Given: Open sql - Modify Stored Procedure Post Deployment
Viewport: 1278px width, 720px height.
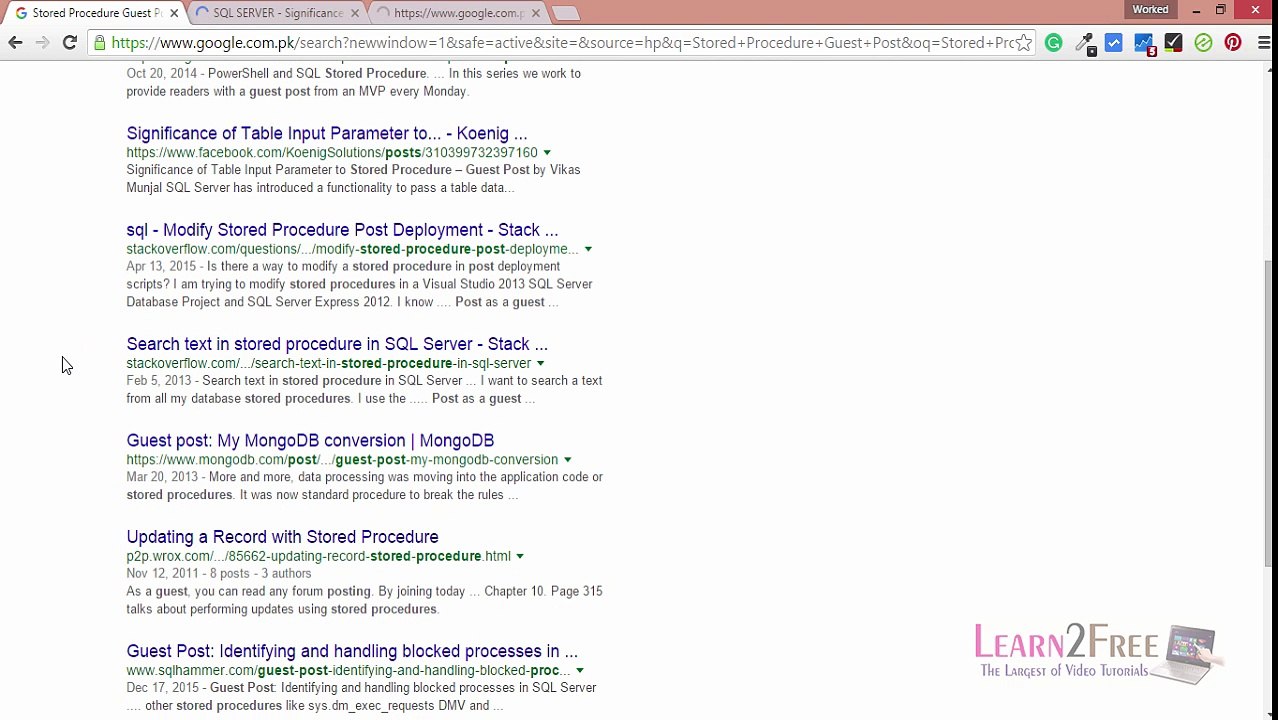Looking at the screenshot, I should pyautogui.click(x=342, y=230).
